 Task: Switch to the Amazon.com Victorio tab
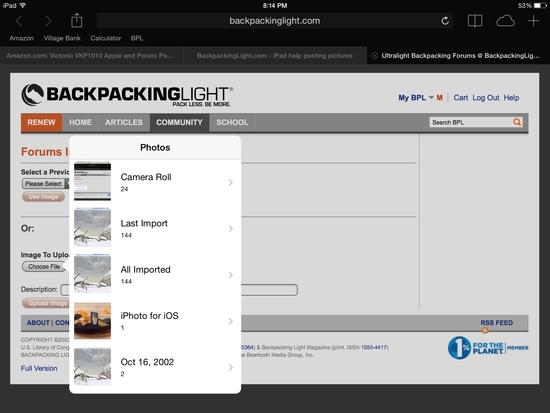[90, 55]
